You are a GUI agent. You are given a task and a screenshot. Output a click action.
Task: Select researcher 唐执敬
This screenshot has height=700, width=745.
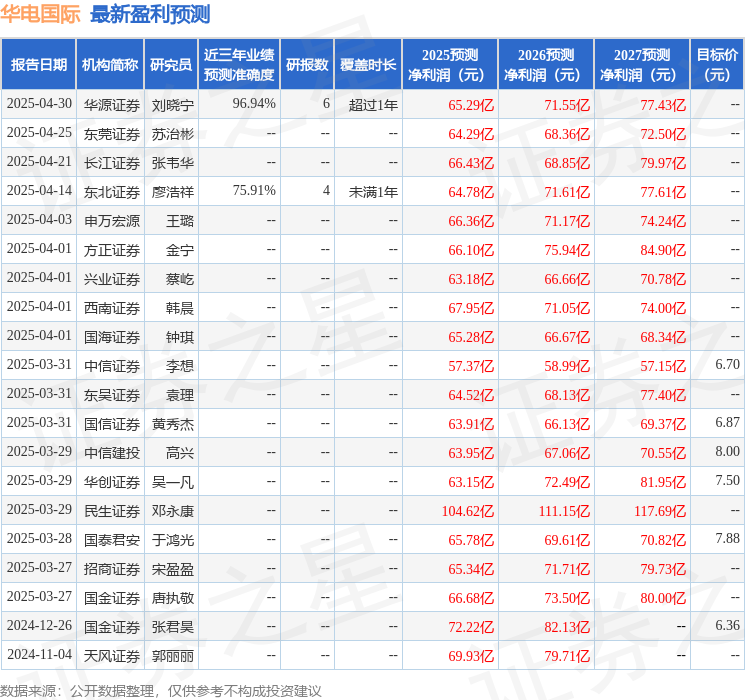tap(173, 598)
